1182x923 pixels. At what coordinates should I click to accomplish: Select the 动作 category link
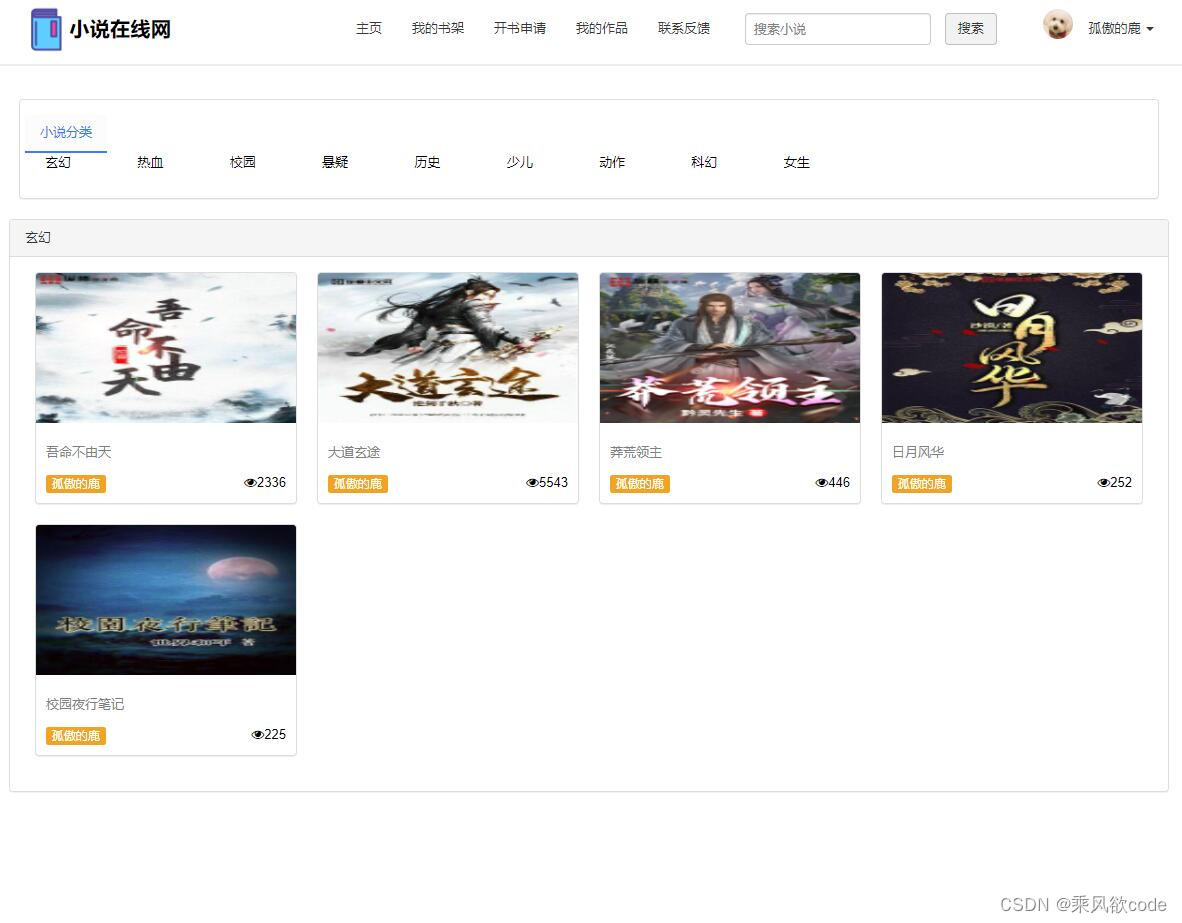tap(612, 162)
